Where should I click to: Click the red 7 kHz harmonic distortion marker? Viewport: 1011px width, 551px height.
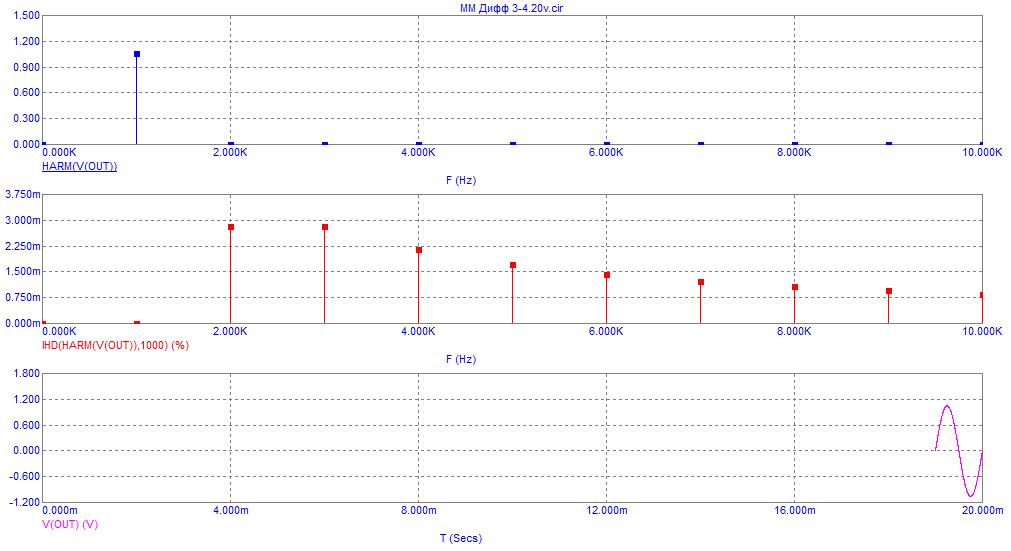tap(701, 282)
